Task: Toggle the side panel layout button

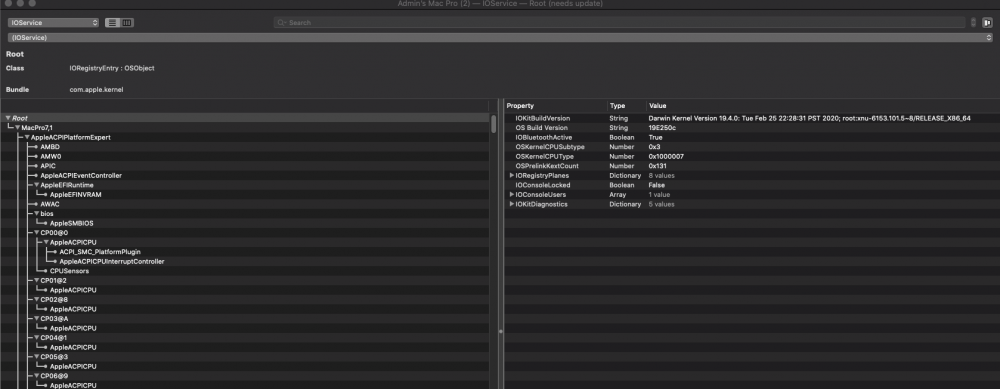Action: 987,22
